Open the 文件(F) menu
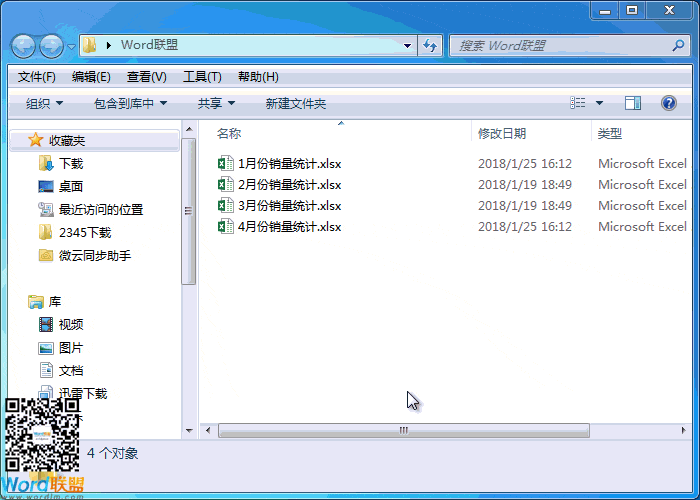 (x=37, y=77)
